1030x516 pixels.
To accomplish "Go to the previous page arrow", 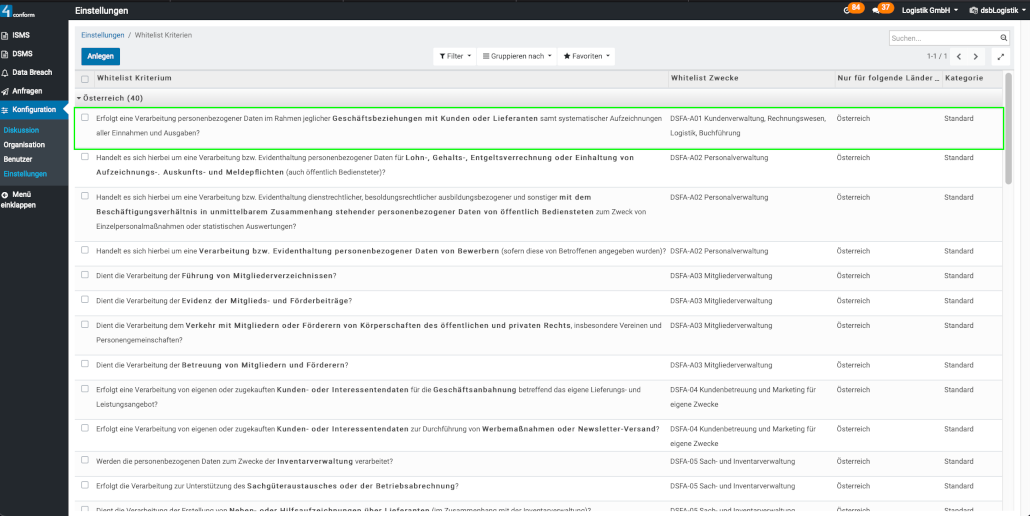I will click(x=958, y=57).
